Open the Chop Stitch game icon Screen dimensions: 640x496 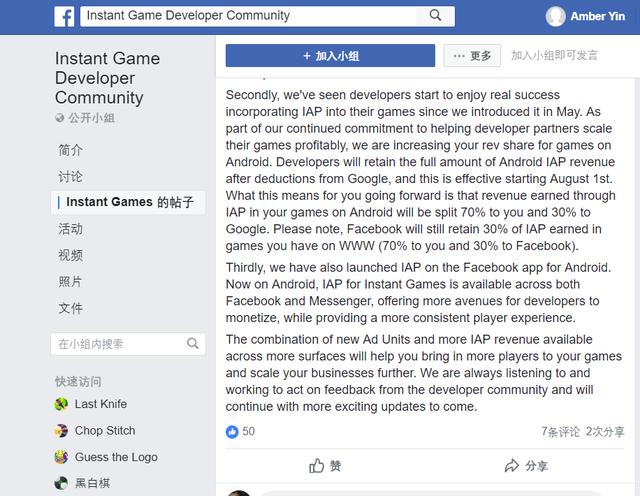tap(62, 431)
